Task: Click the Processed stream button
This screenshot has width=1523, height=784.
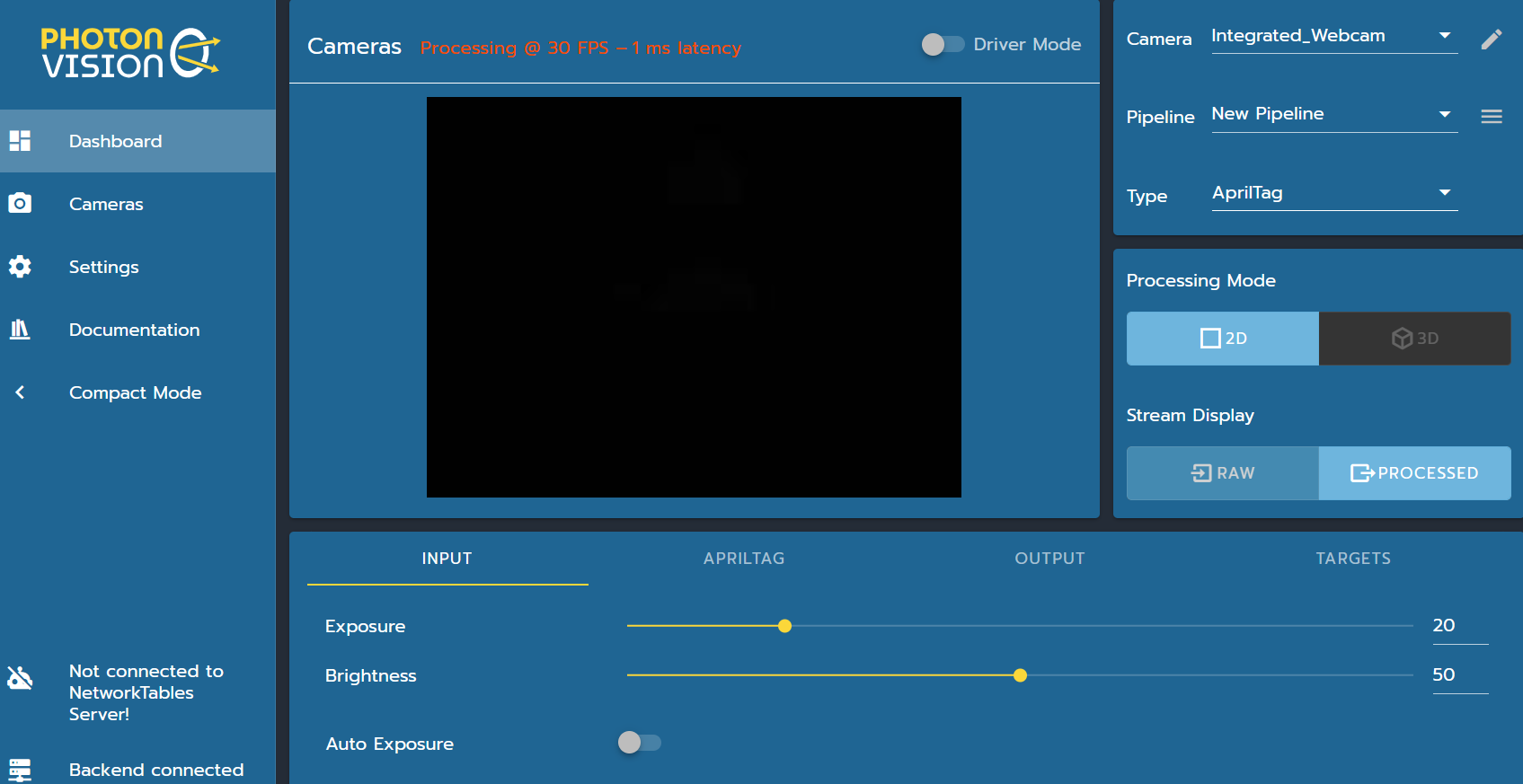Action: [1413, 473]
